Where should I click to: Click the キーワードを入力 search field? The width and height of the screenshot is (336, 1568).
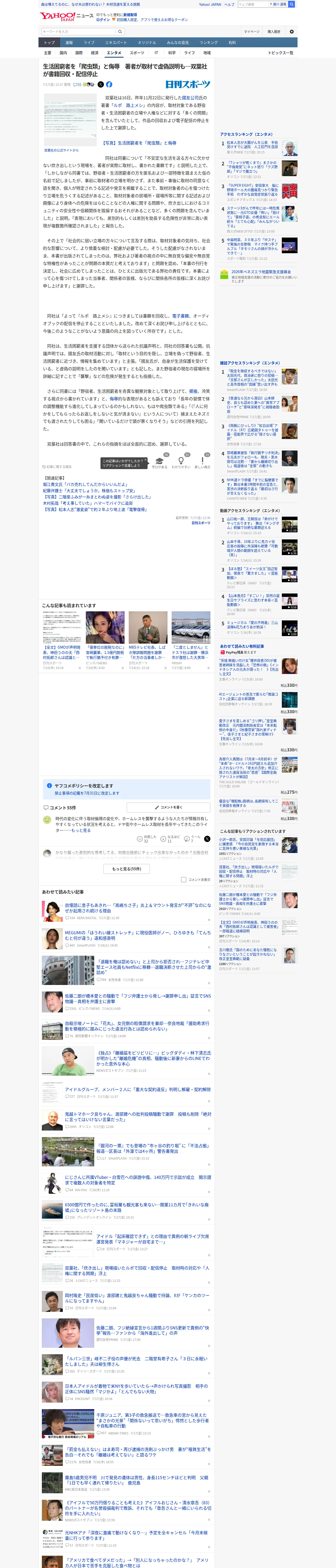(79, 32)
